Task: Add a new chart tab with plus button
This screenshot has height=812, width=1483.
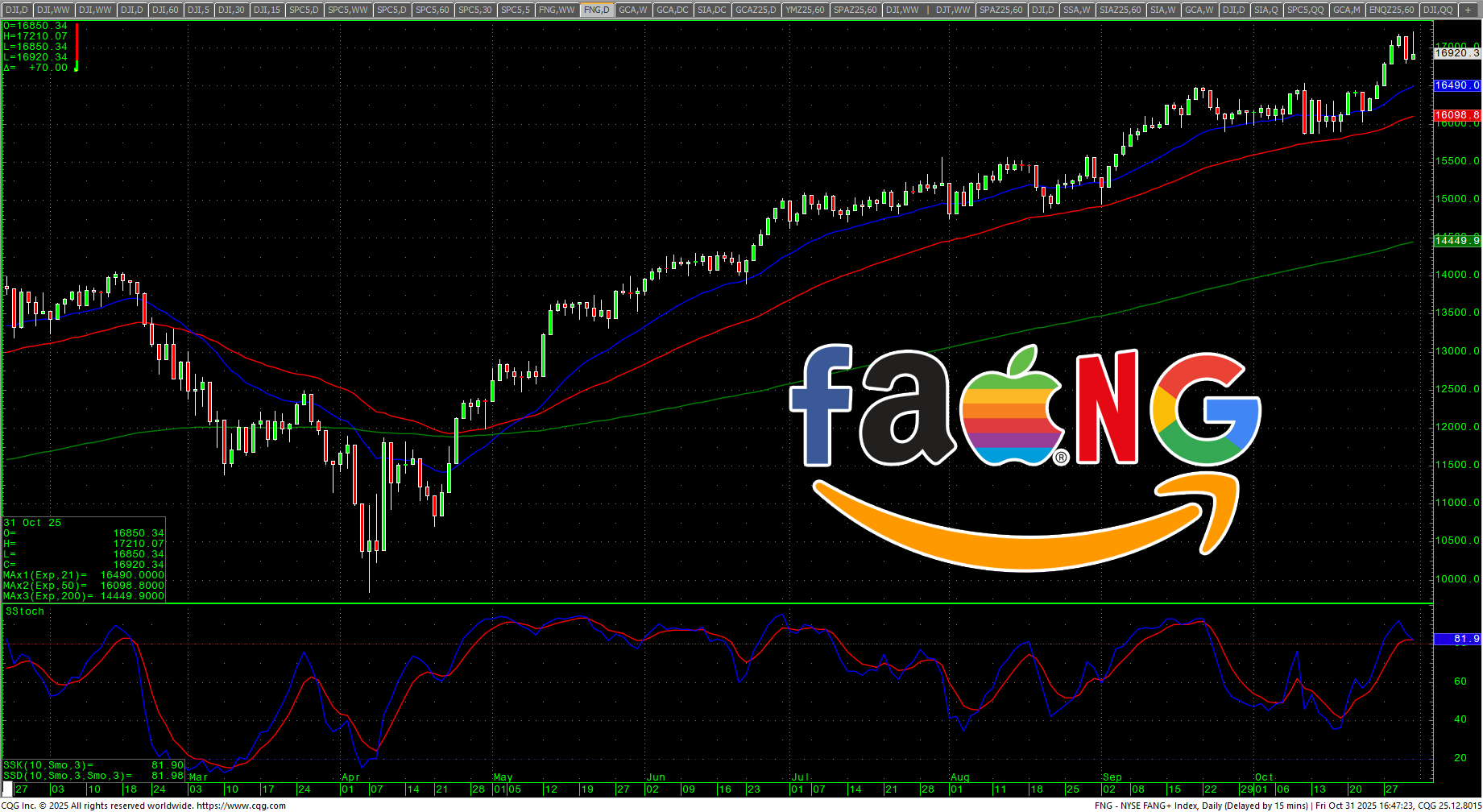Action: click(1468, 10)
